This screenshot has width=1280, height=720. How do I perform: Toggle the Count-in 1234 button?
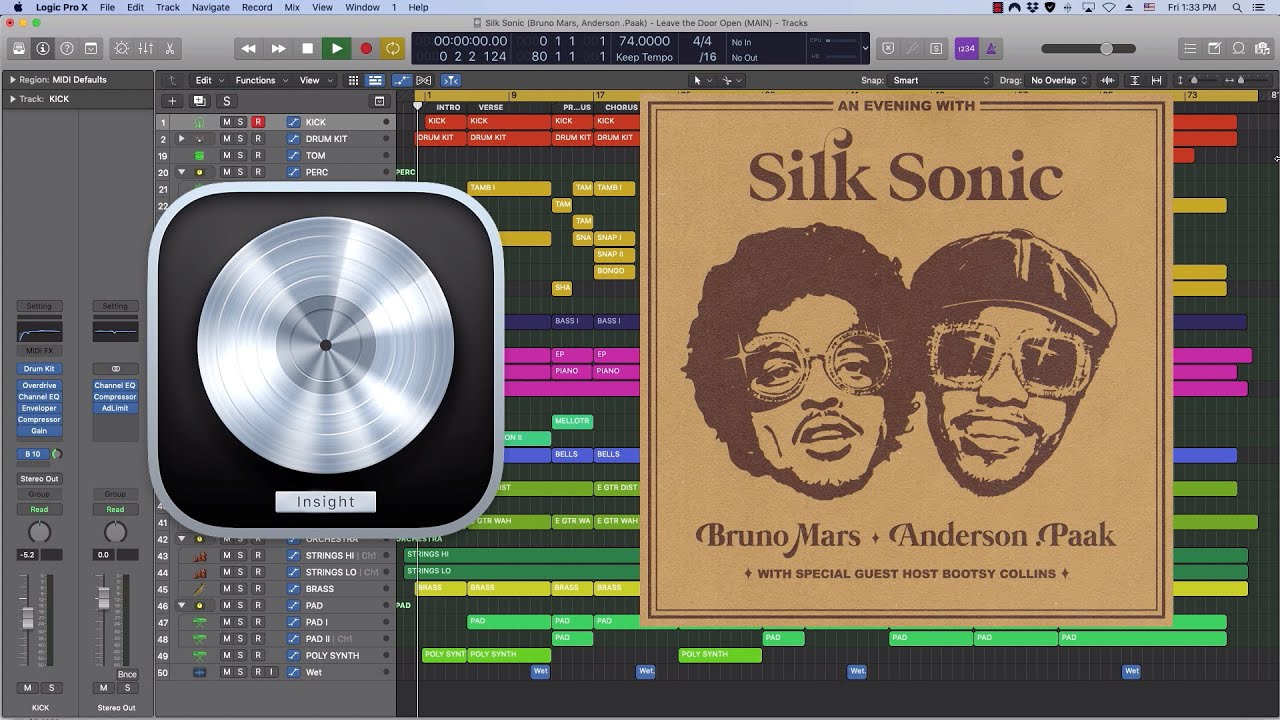966,48
